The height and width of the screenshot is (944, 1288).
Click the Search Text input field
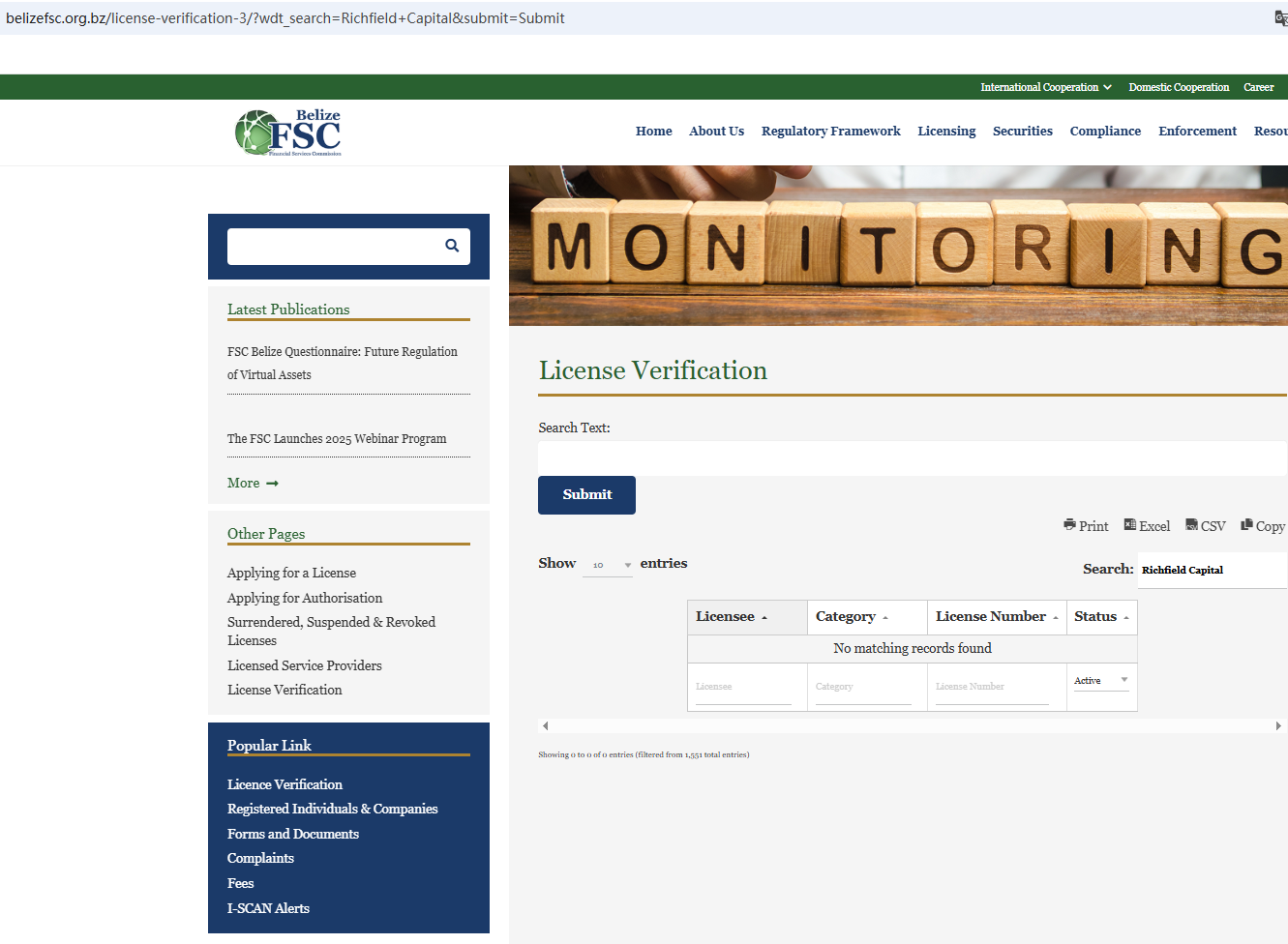912,458
